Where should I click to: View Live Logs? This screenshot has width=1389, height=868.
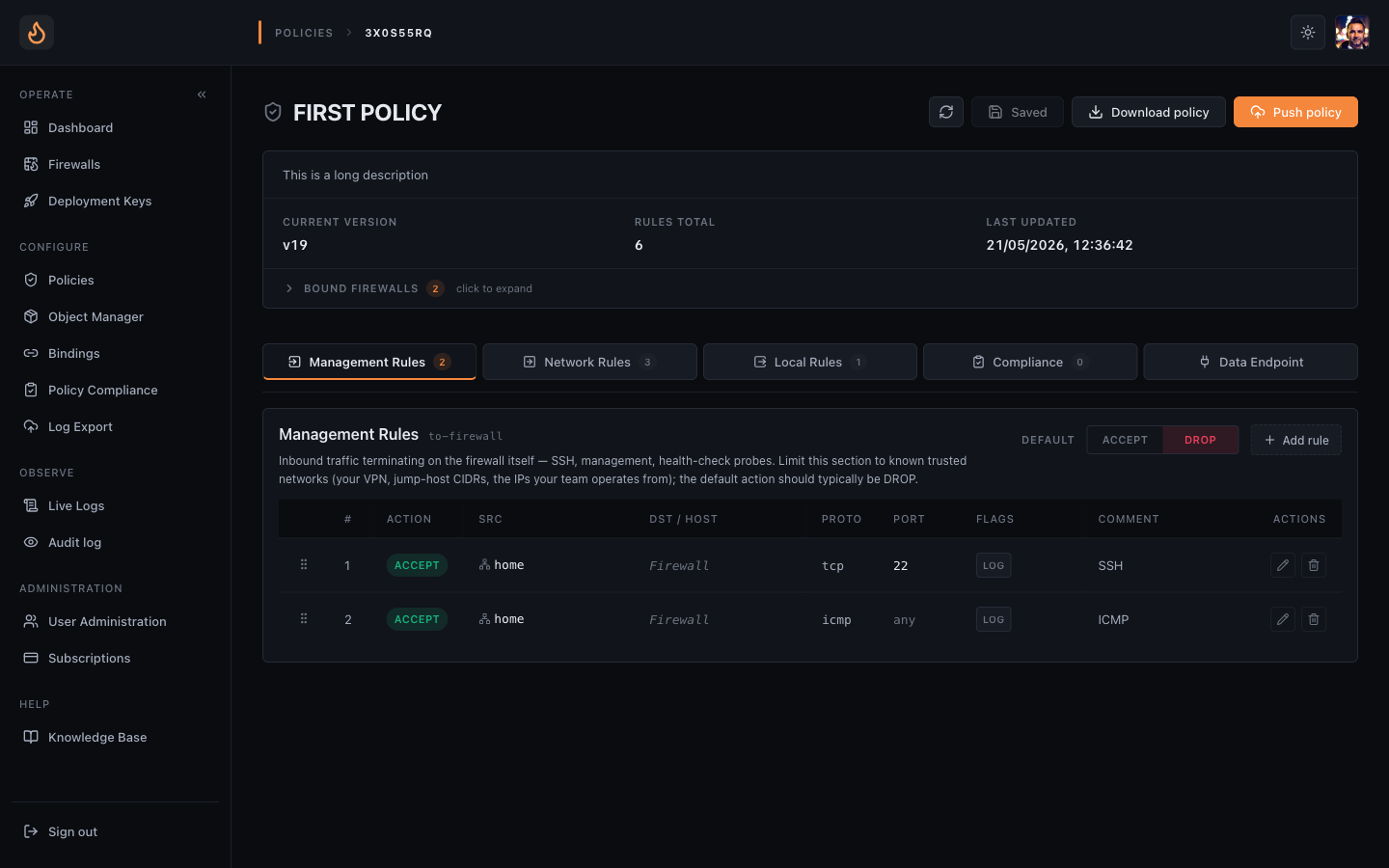(x=115, y=505)
